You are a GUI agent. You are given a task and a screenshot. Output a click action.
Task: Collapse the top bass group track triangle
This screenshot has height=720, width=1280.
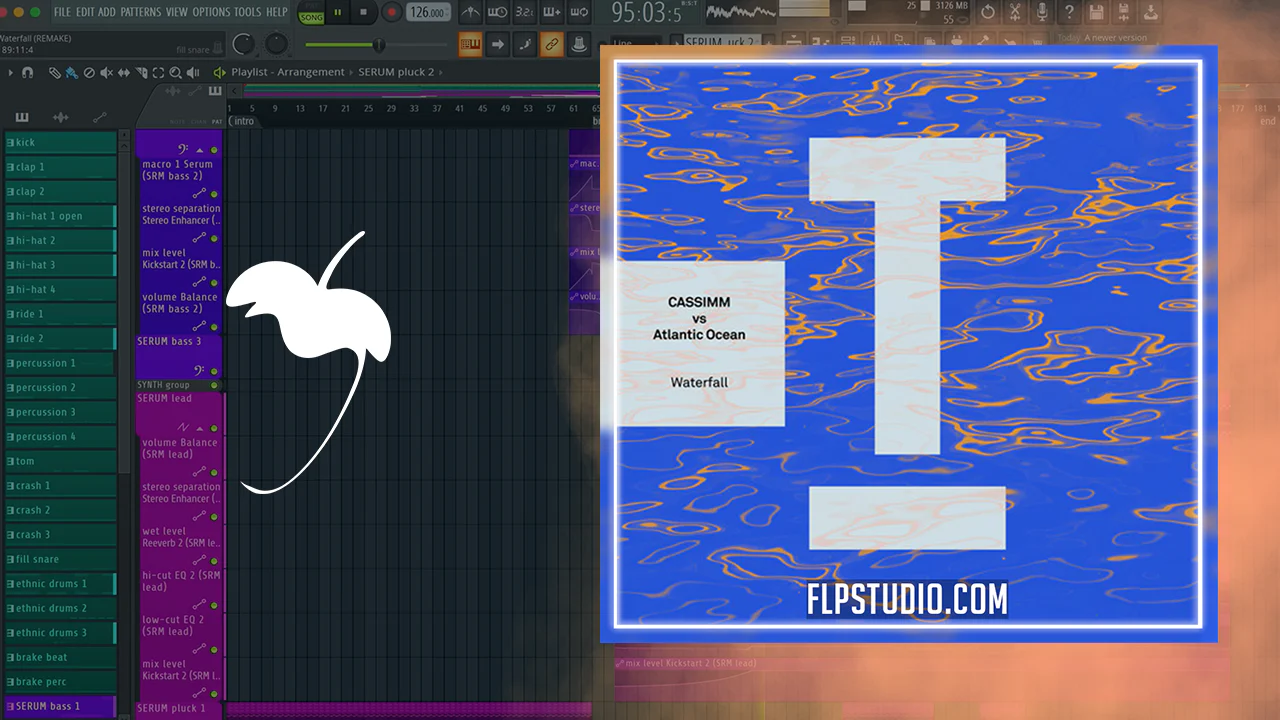pyautogui.click(x=199, y=149)
